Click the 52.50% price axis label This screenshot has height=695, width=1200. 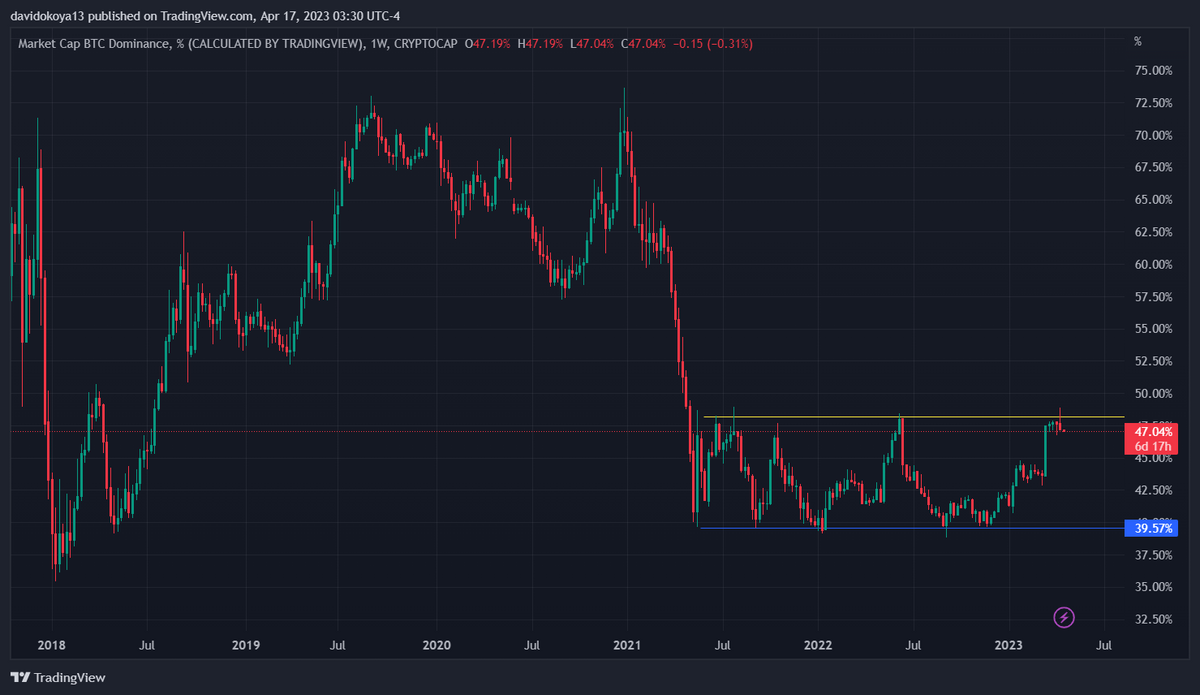[1153, 361]
